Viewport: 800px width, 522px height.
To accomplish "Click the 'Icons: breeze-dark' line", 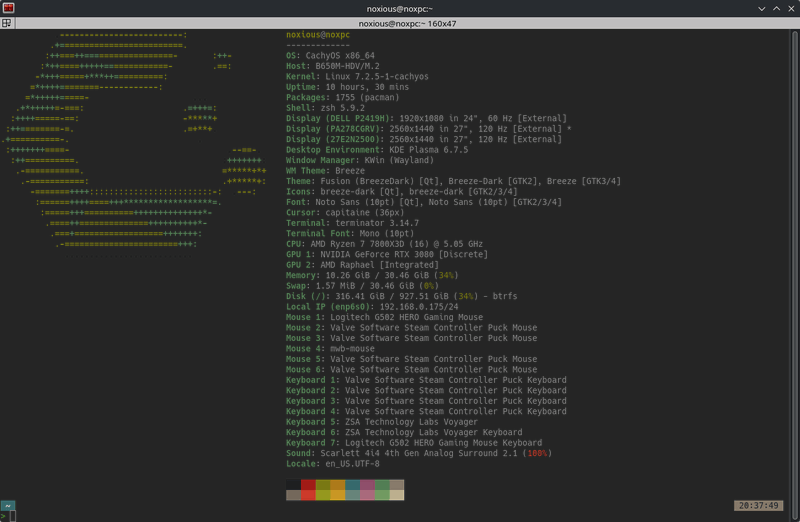I will [402, 192].
